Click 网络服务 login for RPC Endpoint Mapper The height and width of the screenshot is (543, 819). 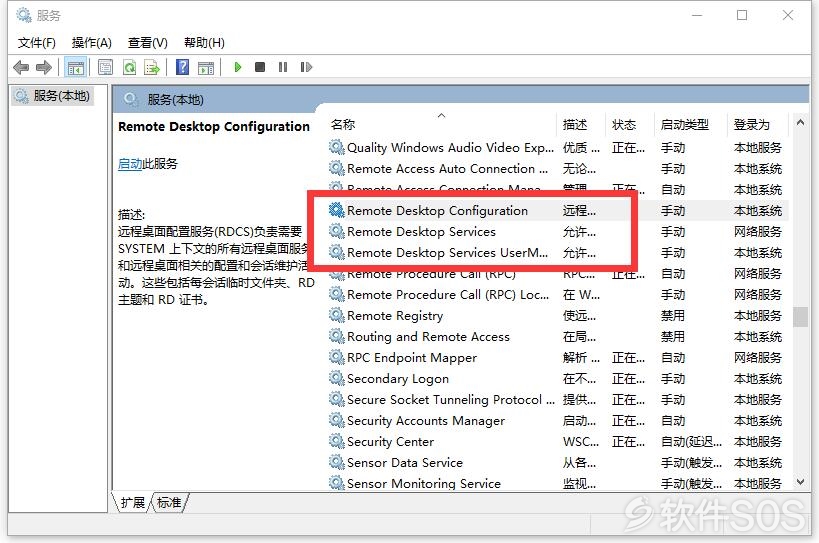(x=758, y=358)
